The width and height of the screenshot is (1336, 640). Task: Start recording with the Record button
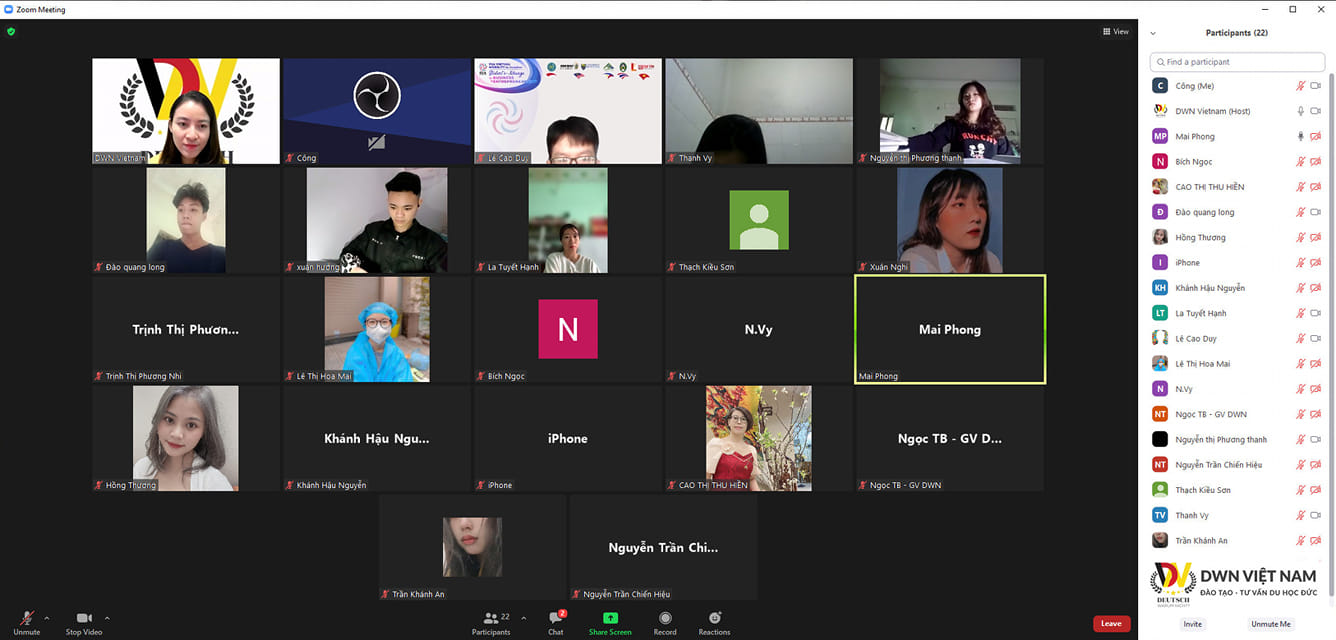[665, 620]
